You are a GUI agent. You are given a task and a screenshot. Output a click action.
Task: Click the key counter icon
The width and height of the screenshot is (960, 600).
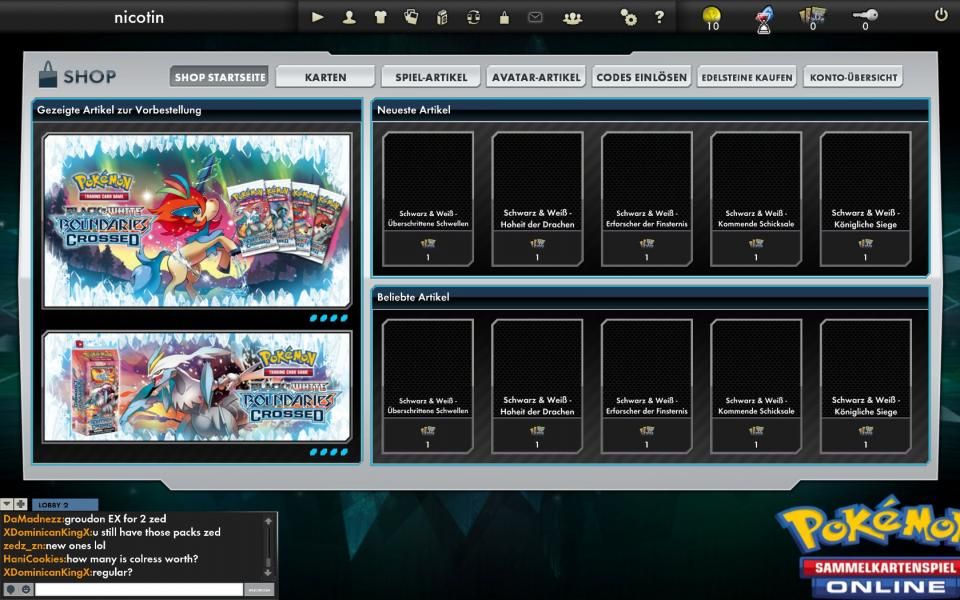[x=865, y=17]
